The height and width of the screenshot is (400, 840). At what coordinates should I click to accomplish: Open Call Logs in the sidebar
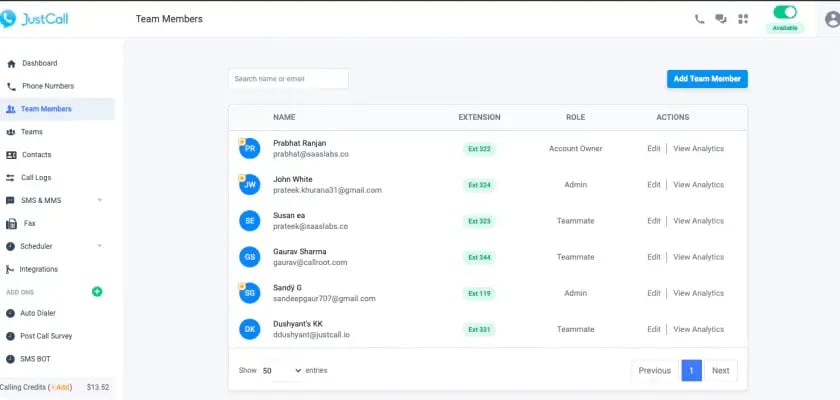[36, 177]
